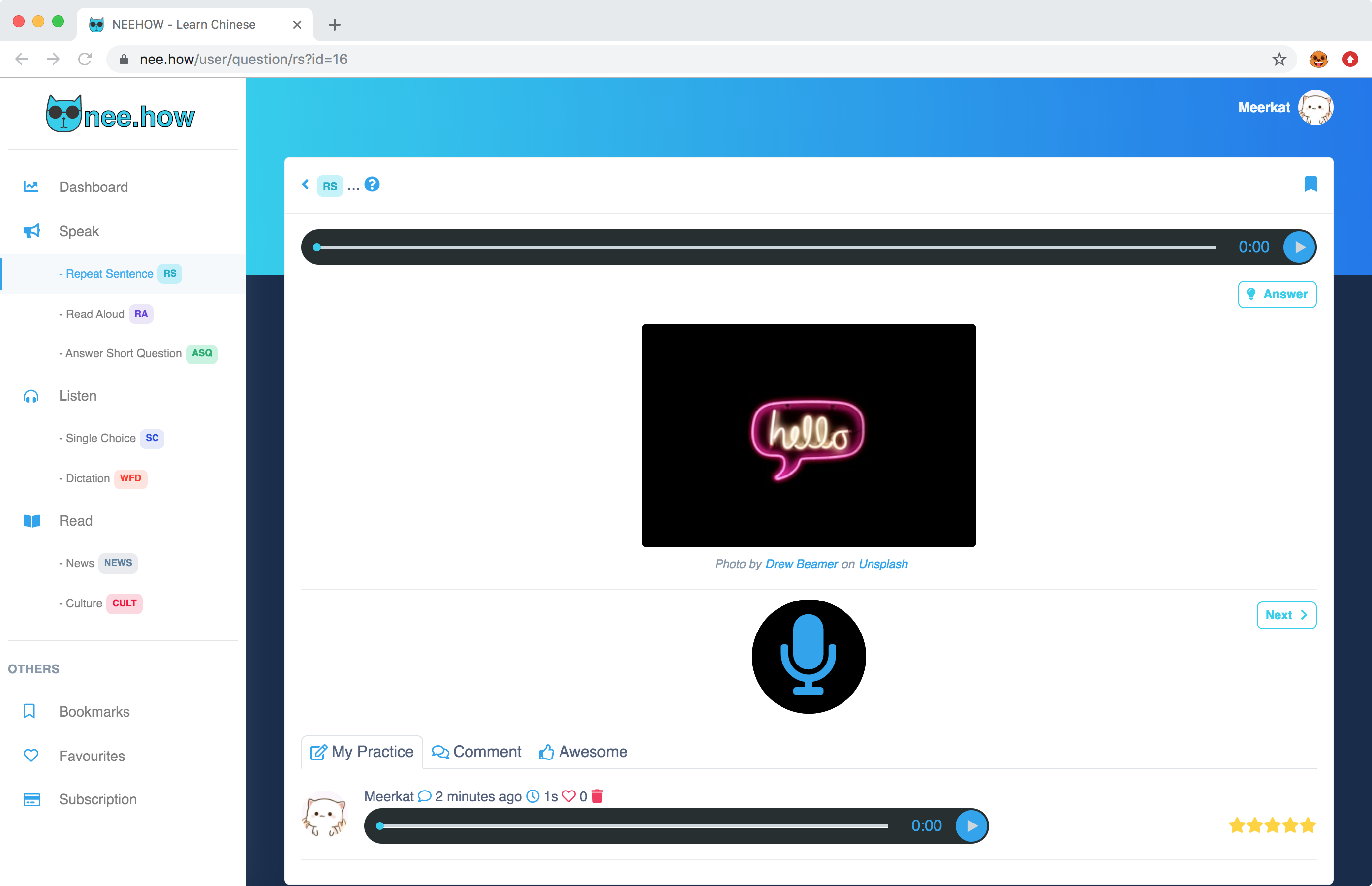The image size is (1372, 886).
Task: Delete practice recording with red trash icon
Action: tap(597, 796)
